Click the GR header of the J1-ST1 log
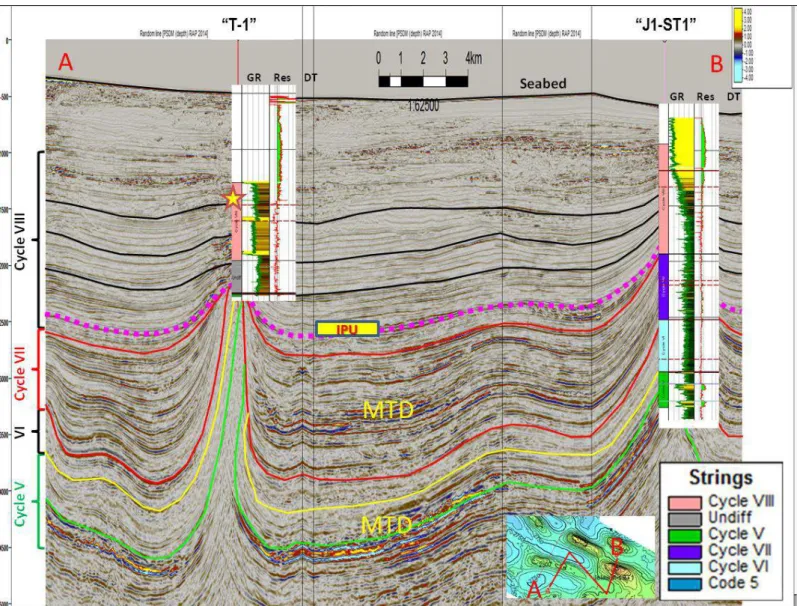Image resolution: width=797 pixels, height=606 pixels. (x=677, y=96)
